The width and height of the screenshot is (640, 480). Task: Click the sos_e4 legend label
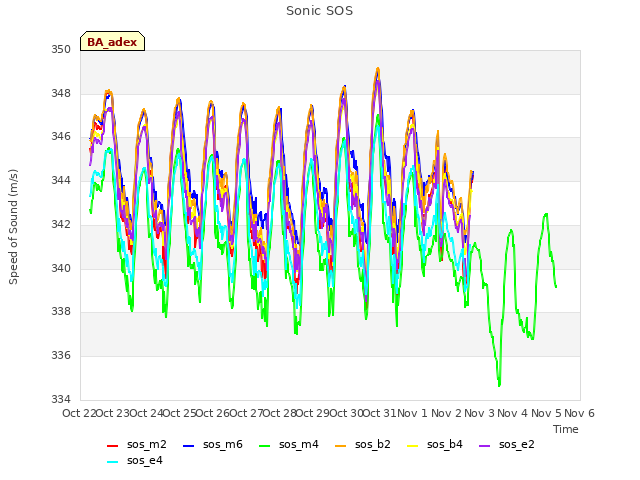144,460
